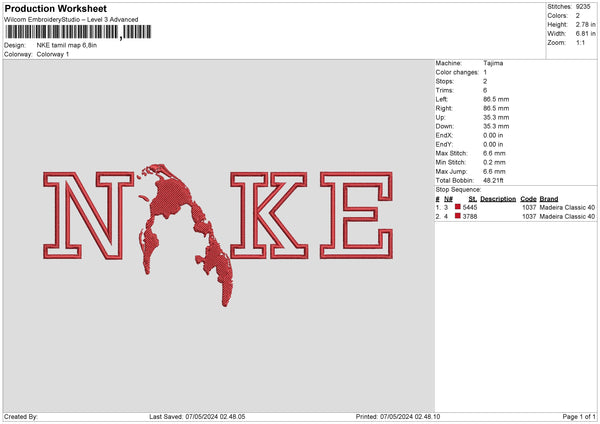Click the Zoom value 1:1
Image resolution: width=600 pixels, height=424 pixels.
coord(580,43)
